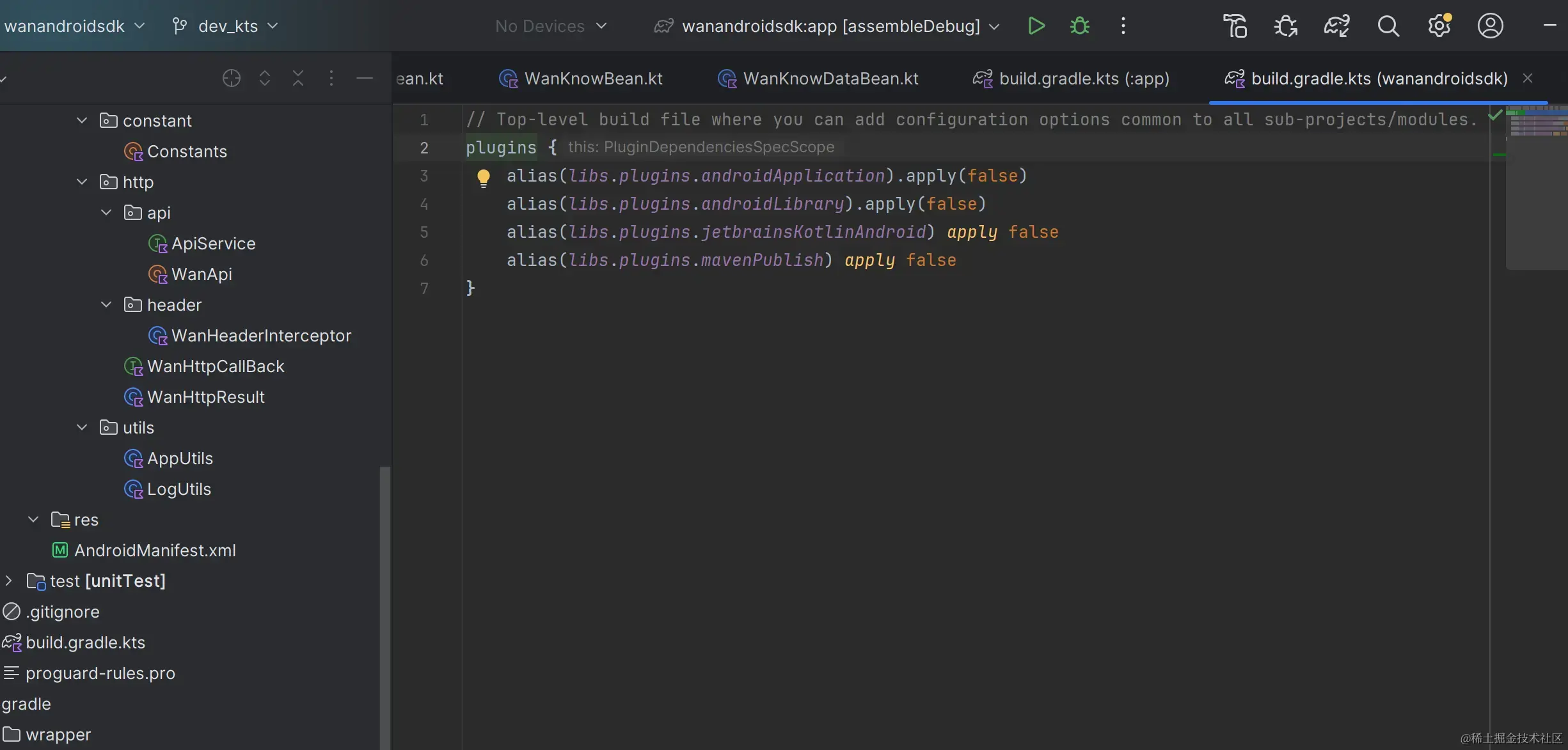This screenshot has width=1568, height=750.
Task: Switch to WanKnowDataBean.kt tab
Action: [x=830, y=79]
